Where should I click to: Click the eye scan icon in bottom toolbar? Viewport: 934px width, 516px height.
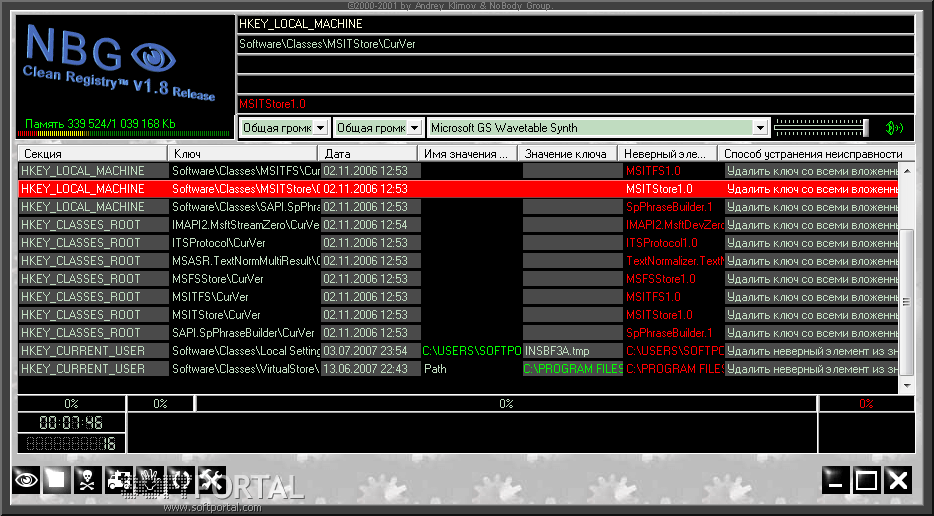click(x=26, y=479)
